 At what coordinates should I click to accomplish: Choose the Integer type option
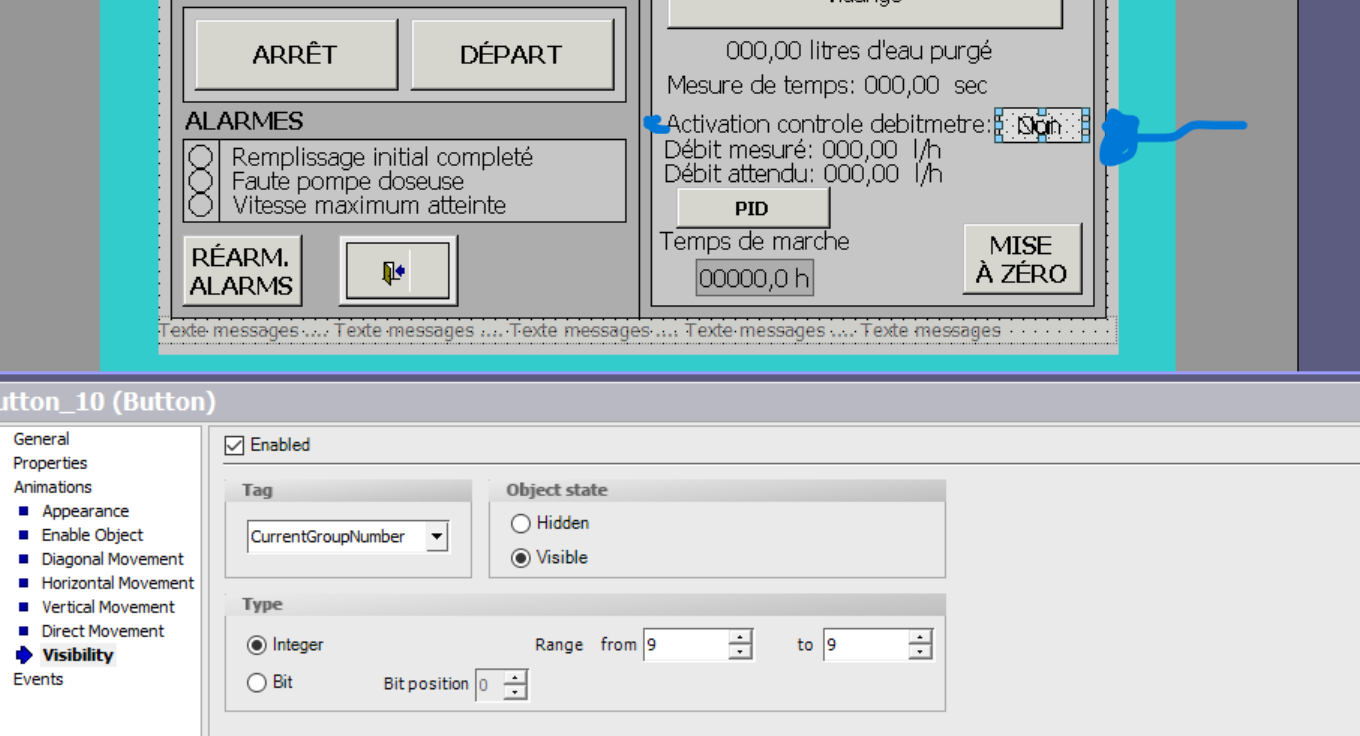click(x=257, y=645)
